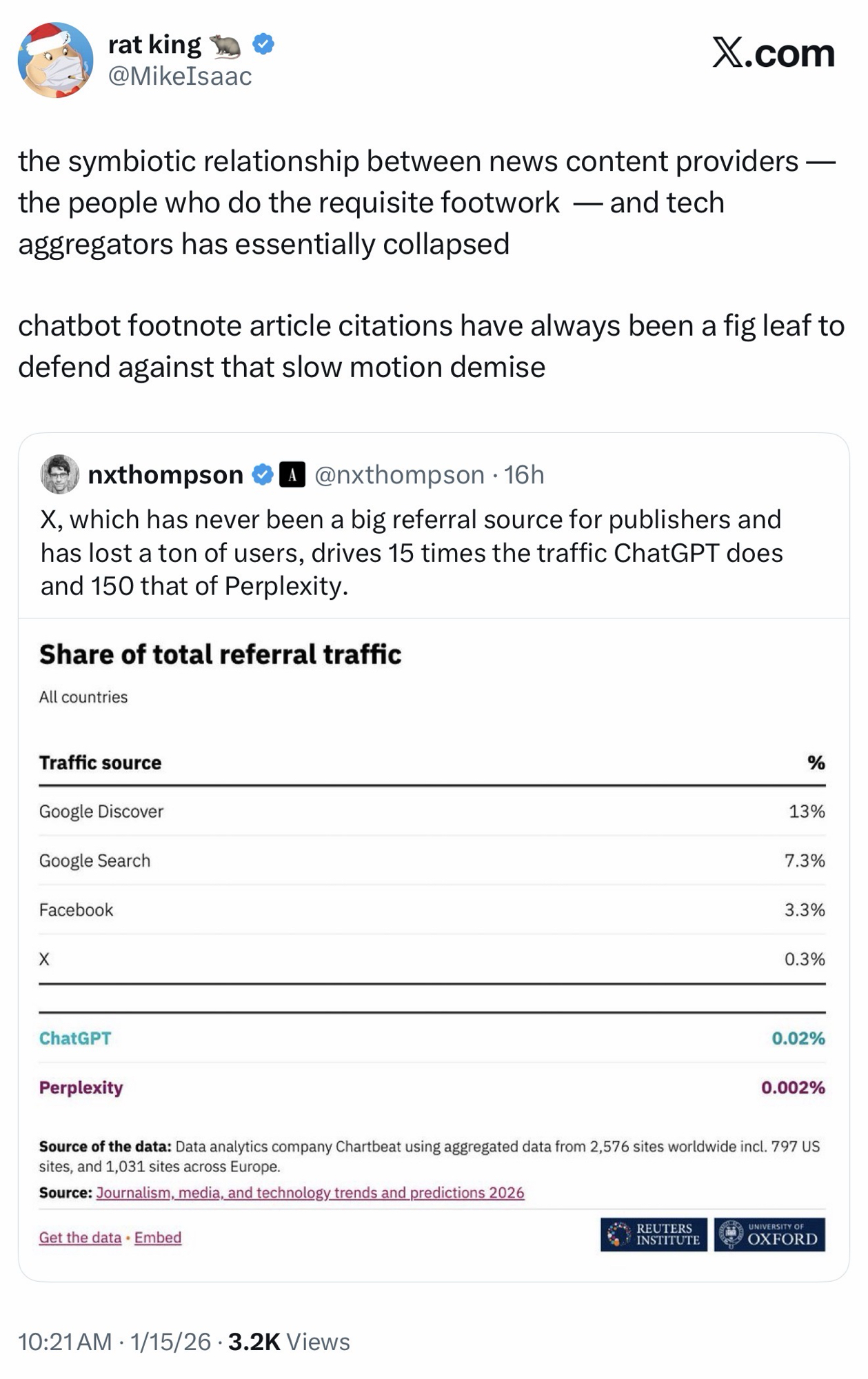This screenshot has width=868, height=1379.
Task: Click nxthompson's blue verified checkmark
Action: (x=262, y=475)
